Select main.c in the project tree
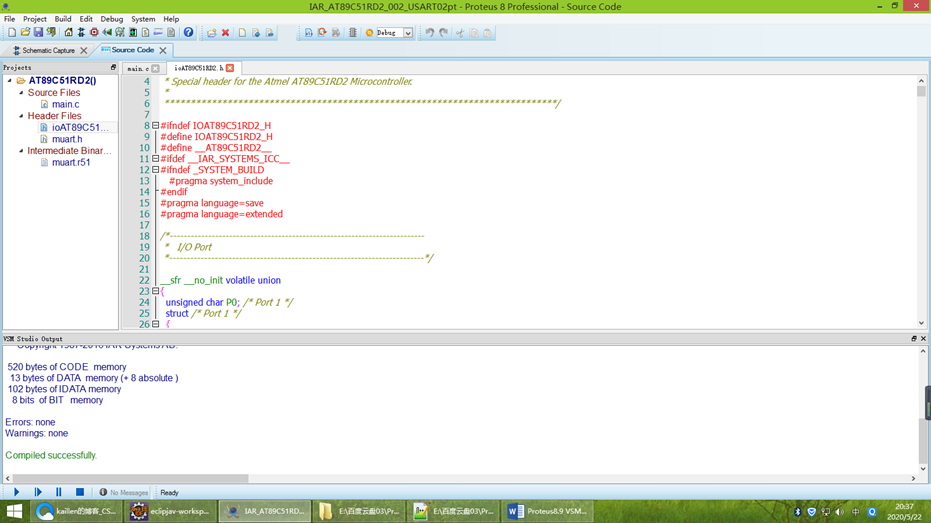931x523 pixels. click(65, 104)
